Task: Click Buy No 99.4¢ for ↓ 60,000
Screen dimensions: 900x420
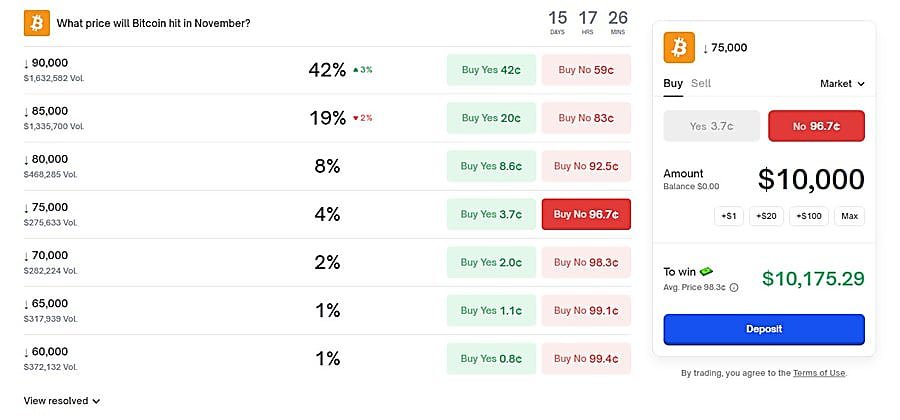Action: 586,358
